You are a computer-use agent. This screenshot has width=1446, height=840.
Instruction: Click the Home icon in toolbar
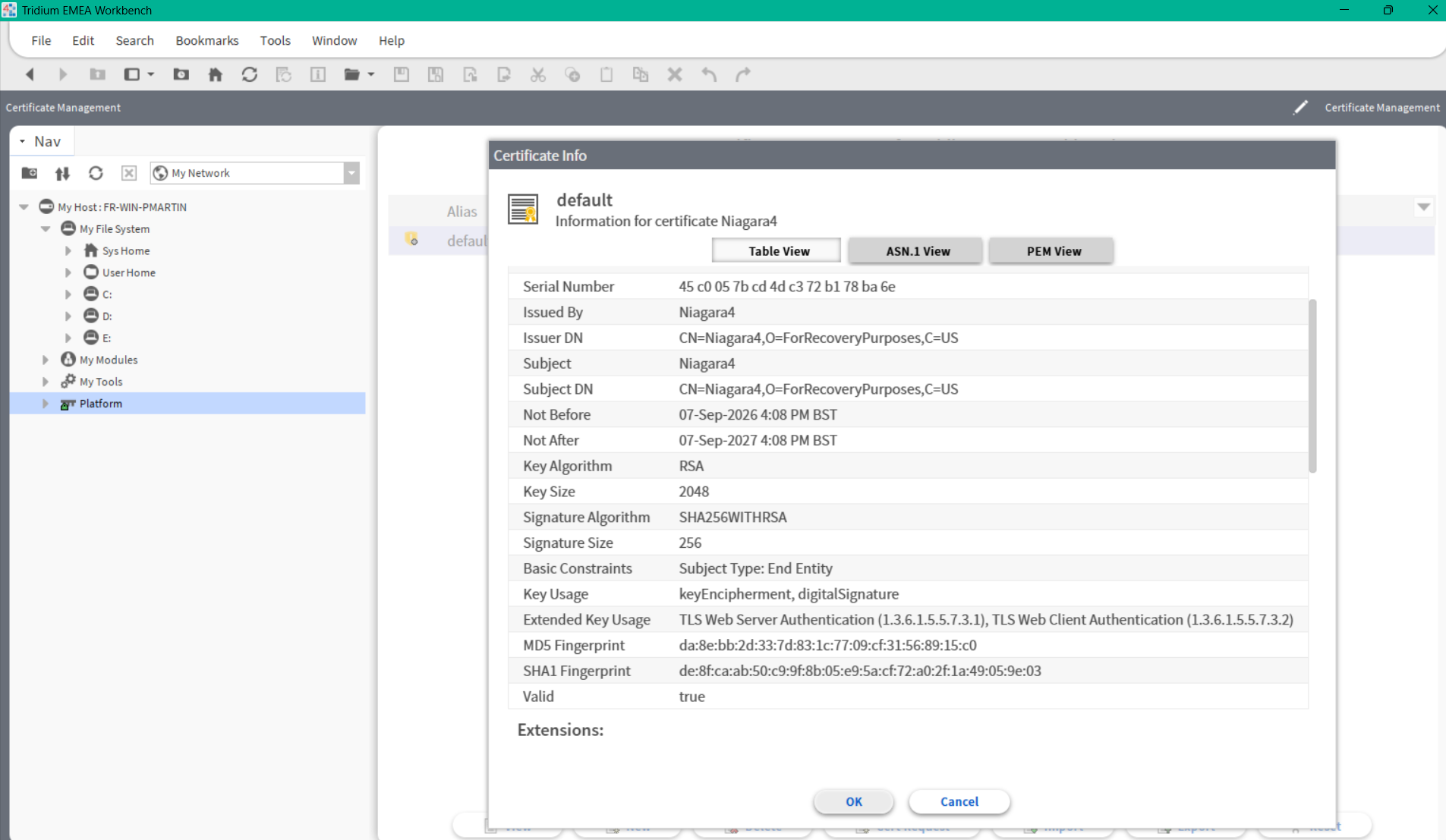pyautogui.click(x=216, y=74)
